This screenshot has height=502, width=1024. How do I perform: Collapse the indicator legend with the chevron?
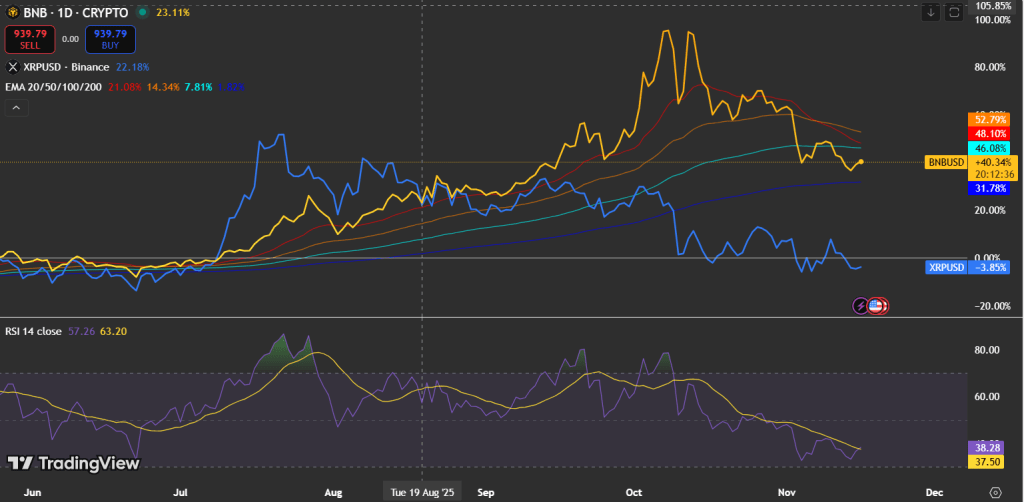pyautogui.click(x=16, y=108)
